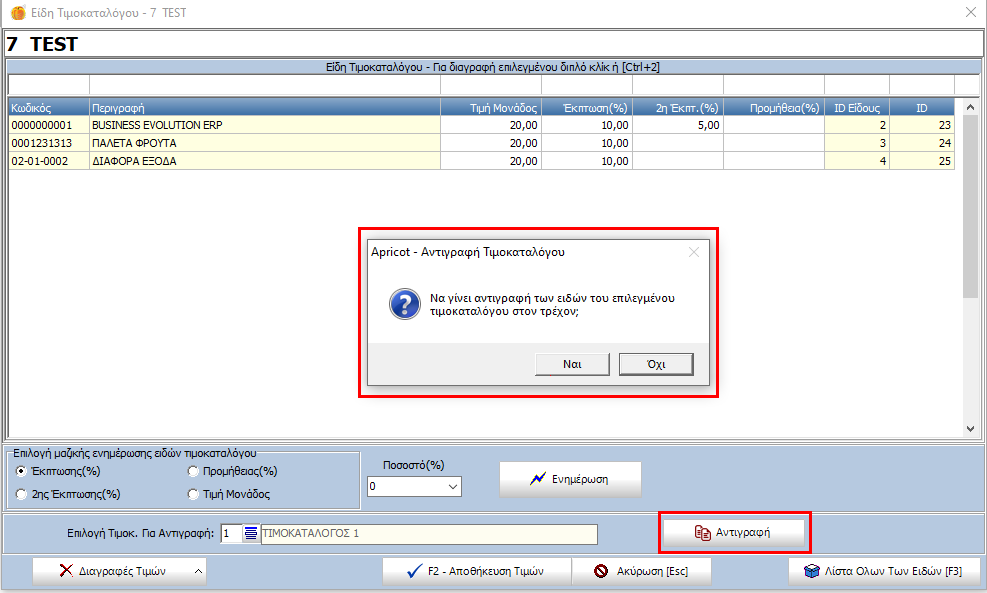Open Λίστα Όλων Των Ειδών [F3]

[x=884, y=571]
